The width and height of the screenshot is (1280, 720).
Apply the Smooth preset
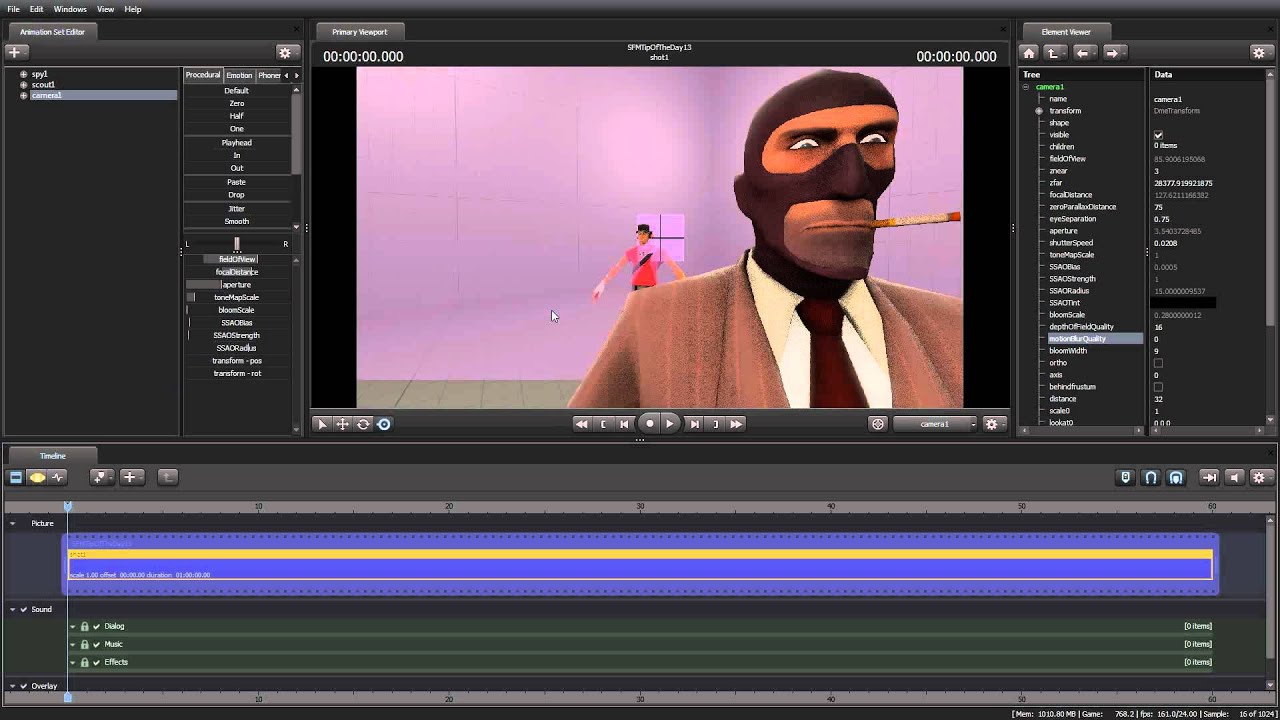click(237, 221)
